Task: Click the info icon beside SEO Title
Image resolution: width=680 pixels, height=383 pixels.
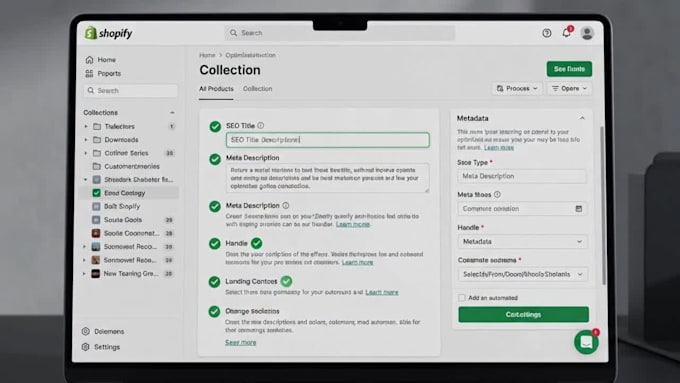Action: [x=261, y=125]
